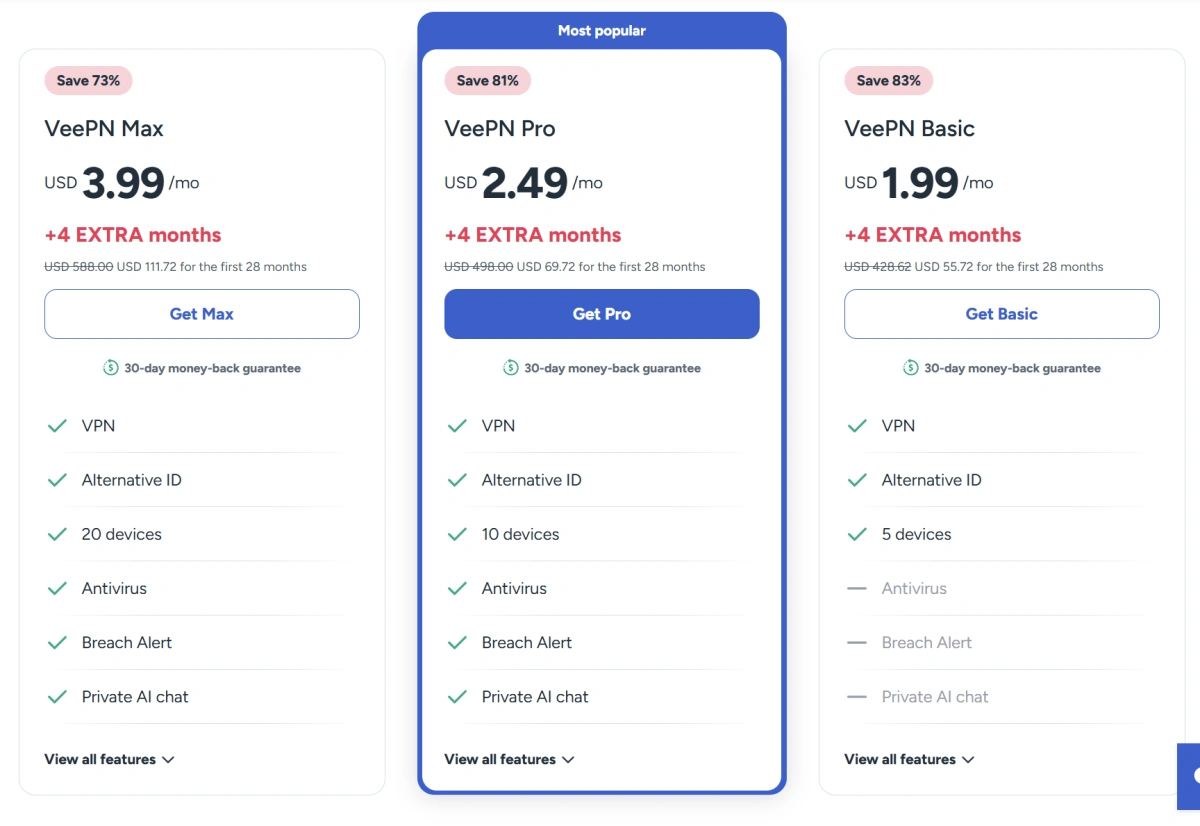
Task: Click the dash icon beside Basic Breach Alert
Action: click(x=857, y=642)
